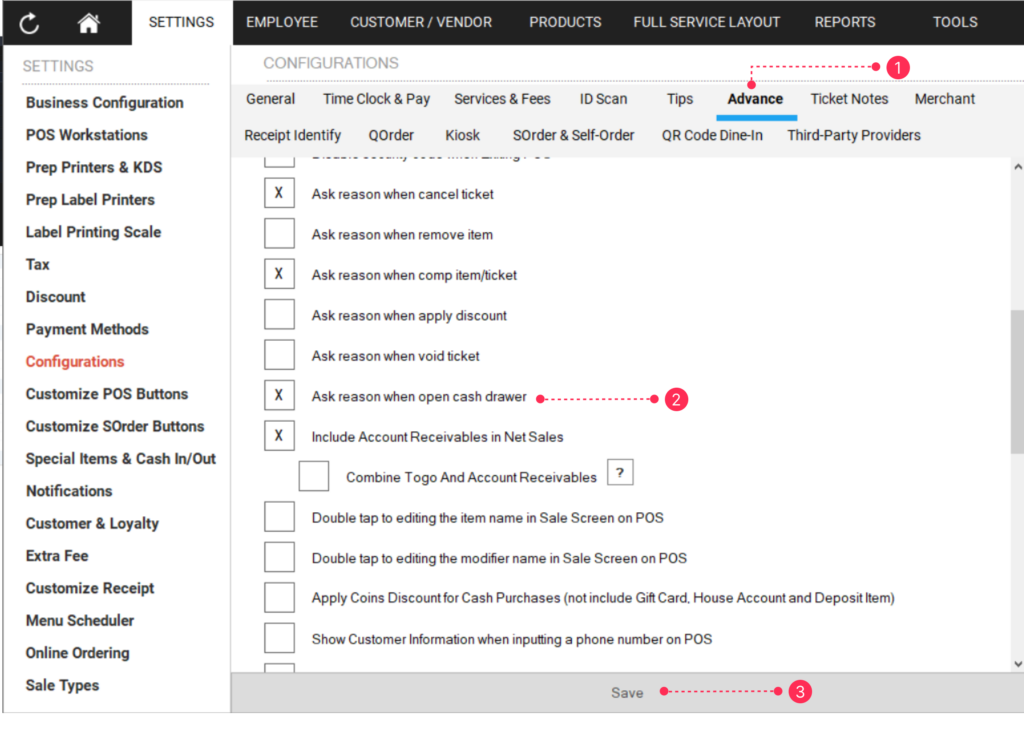Open the REPORTS menu
The width and height of the screenshot is (1024, 747).
pyautogui.click(x=844, y=22)
